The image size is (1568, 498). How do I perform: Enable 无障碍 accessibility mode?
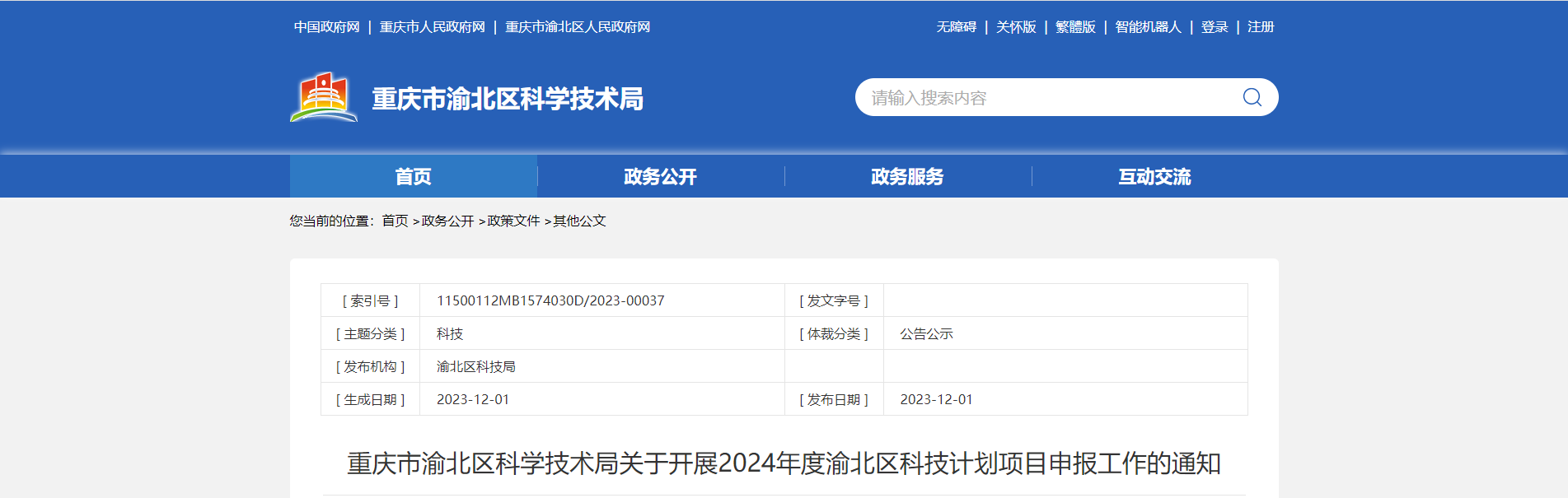(956, 27)
